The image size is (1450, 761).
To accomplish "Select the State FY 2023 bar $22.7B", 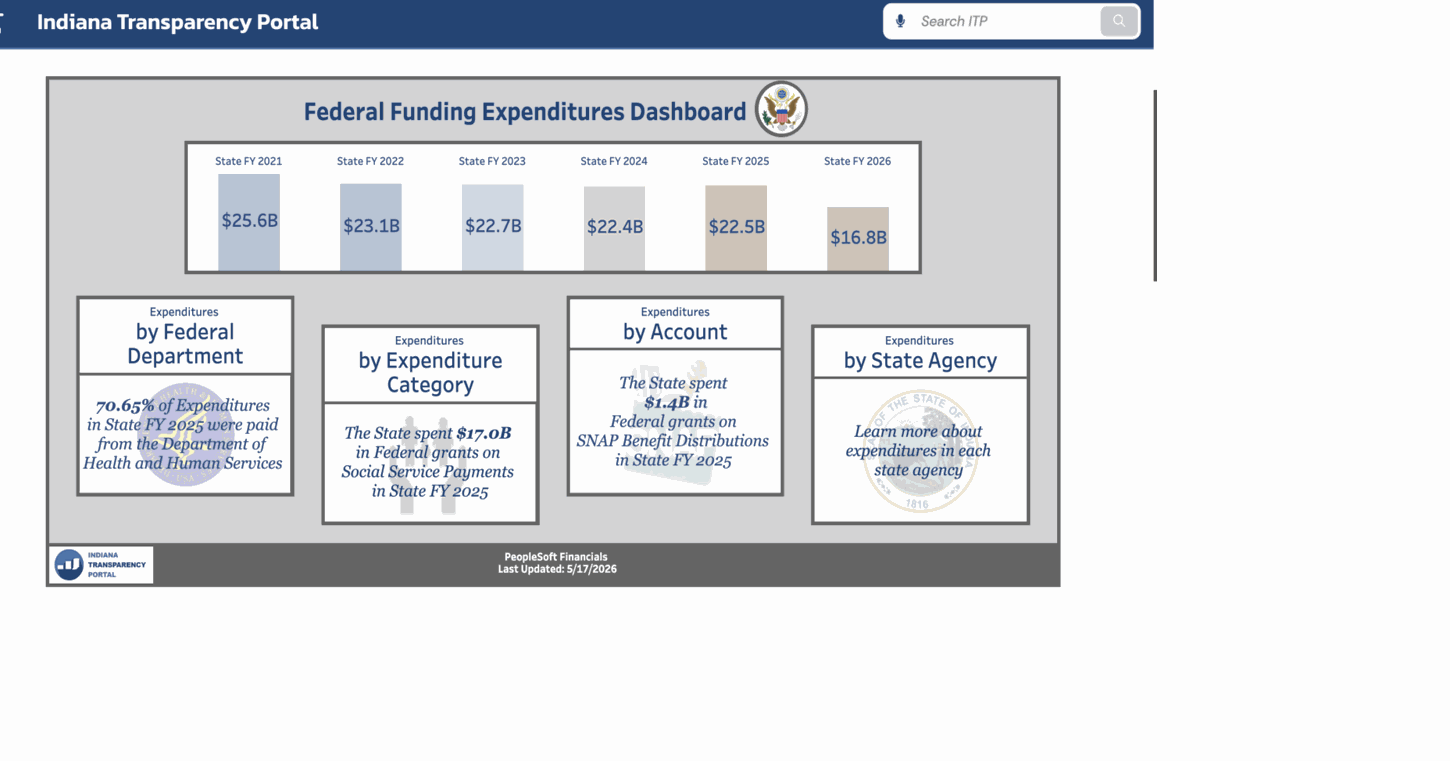I will (x=493, y=227).
